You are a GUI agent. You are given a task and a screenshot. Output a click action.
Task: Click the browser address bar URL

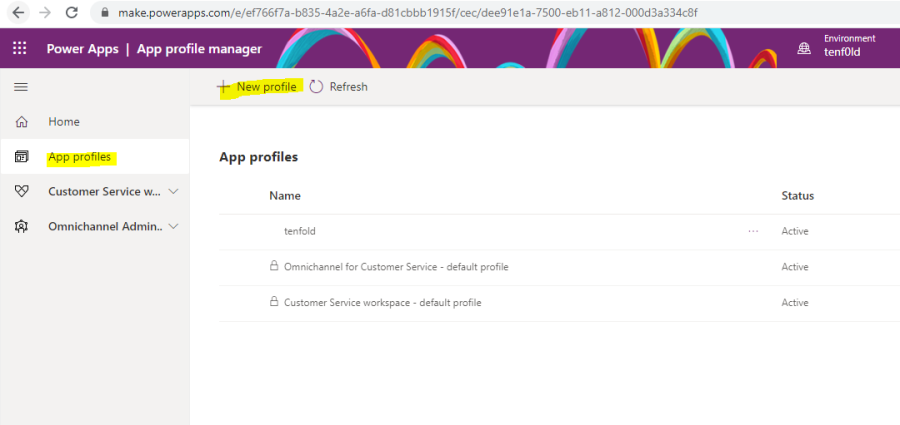tap(408, 13)
